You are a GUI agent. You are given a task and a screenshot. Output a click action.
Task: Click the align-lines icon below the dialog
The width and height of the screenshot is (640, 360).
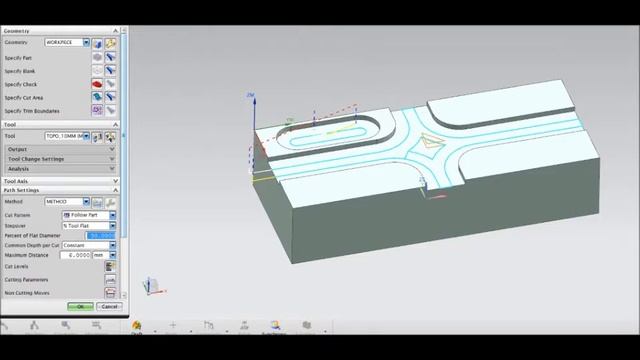[97, 325]
